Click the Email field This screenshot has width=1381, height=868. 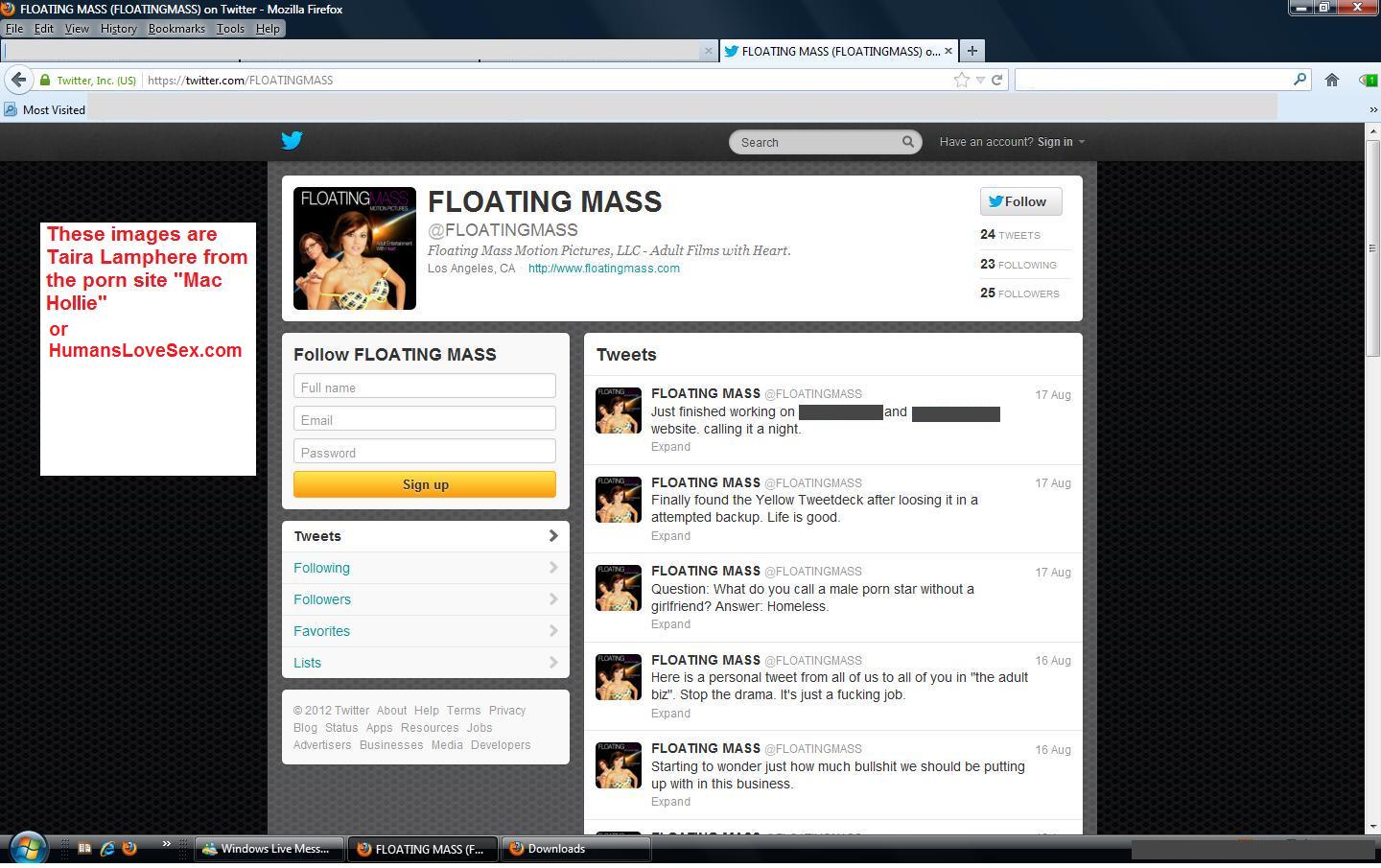point(425,420)
